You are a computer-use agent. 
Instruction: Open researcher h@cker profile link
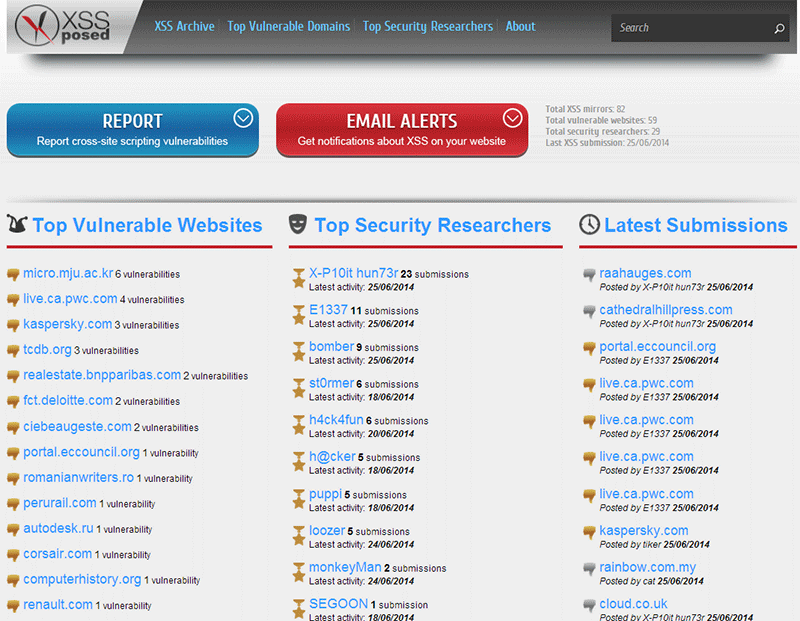click(x=332, y=456)
